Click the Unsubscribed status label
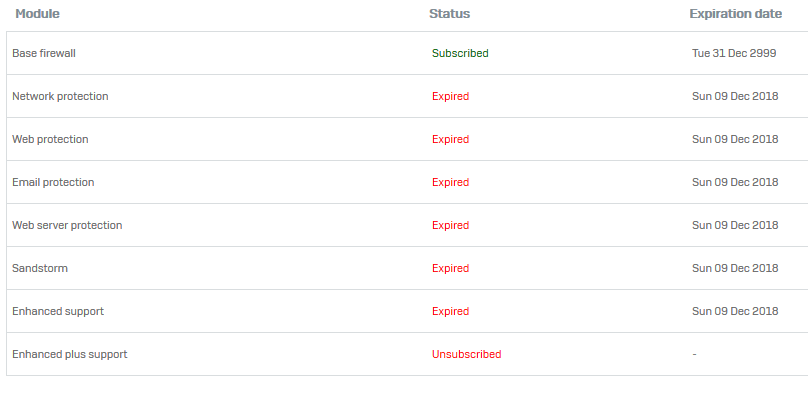This screenshot has width=808, height=401. click(466, 354)
